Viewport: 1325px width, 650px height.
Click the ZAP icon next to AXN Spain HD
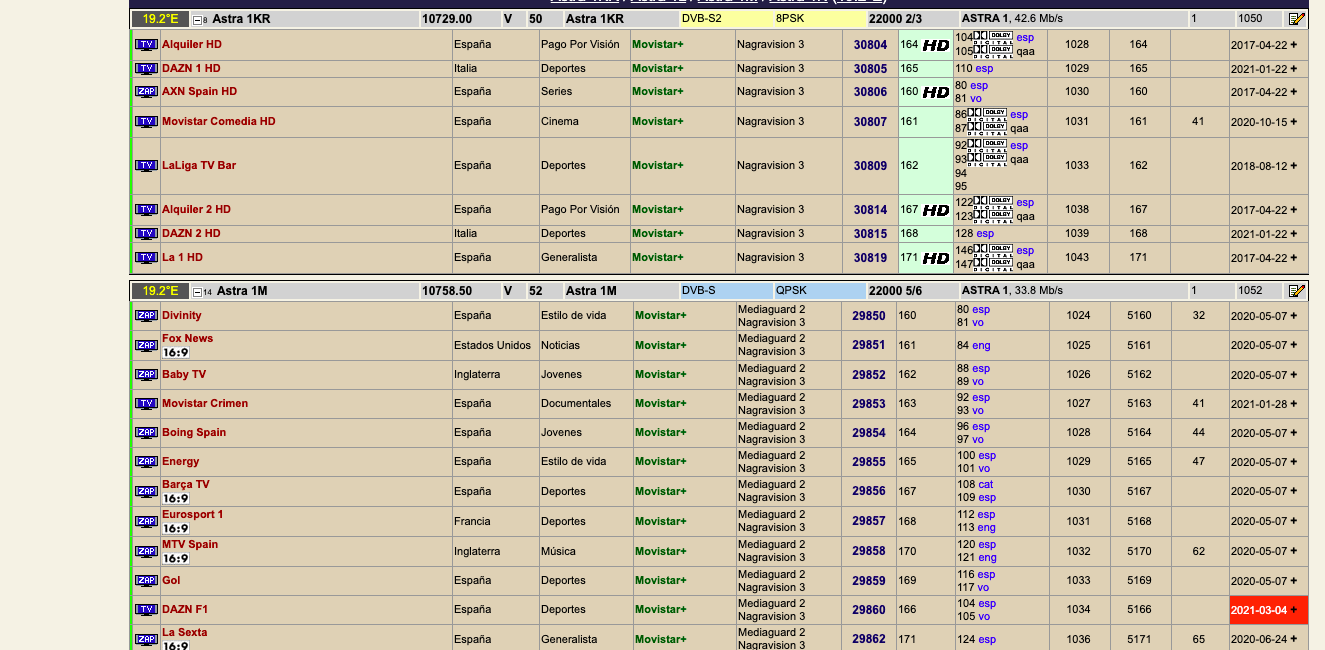pyautogui.click(x=146, y=91)
